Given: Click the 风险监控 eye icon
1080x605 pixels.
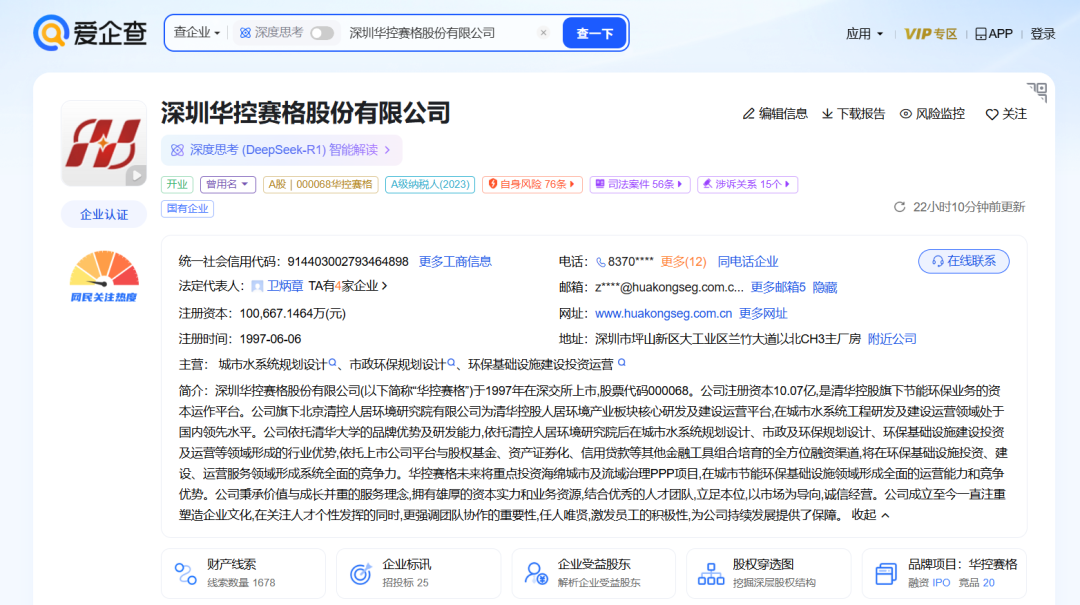Looking at the screenshot, I should (x=906, y=114).
